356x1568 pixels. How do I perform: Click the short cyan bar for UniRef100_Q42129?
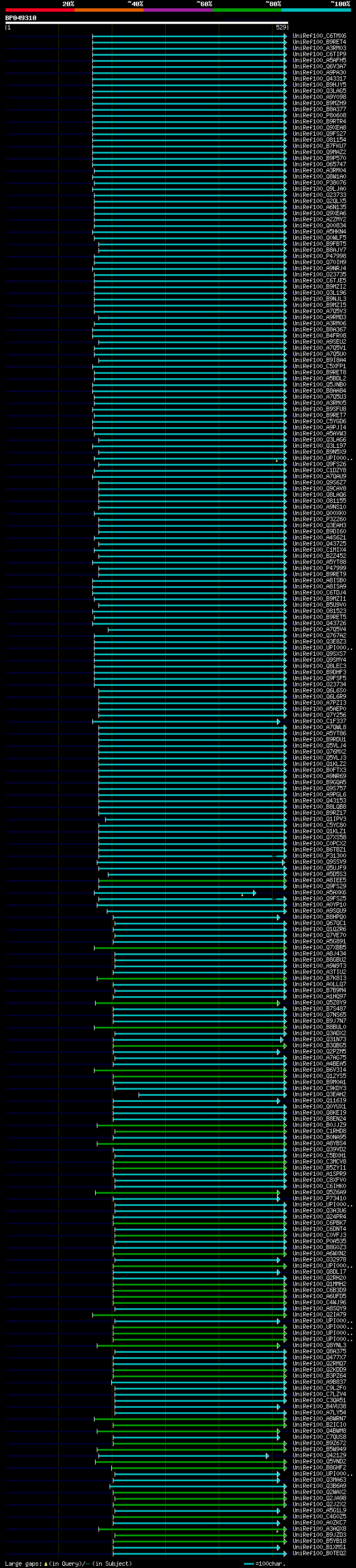click(183, 1456)
